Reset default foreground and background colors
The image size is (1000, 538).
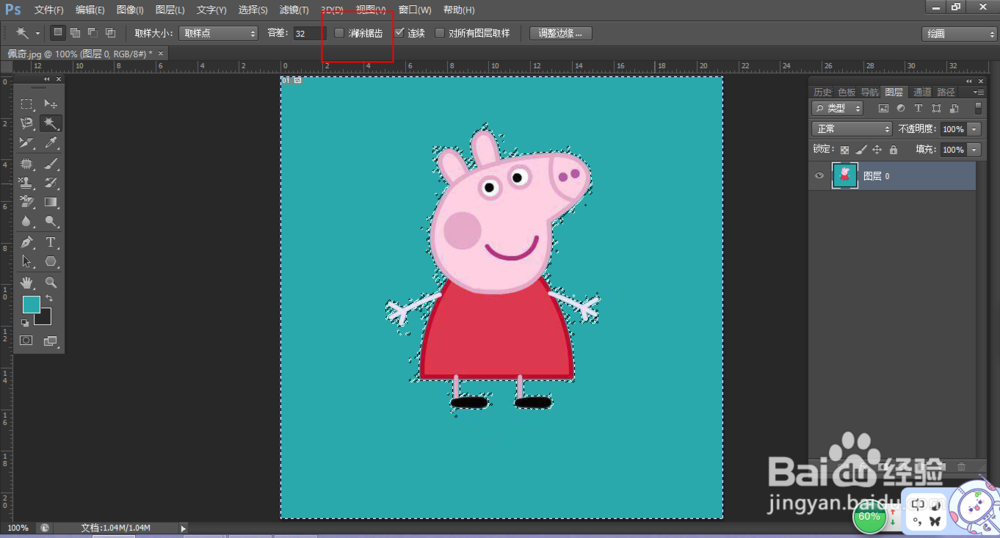tap(25, 323)
